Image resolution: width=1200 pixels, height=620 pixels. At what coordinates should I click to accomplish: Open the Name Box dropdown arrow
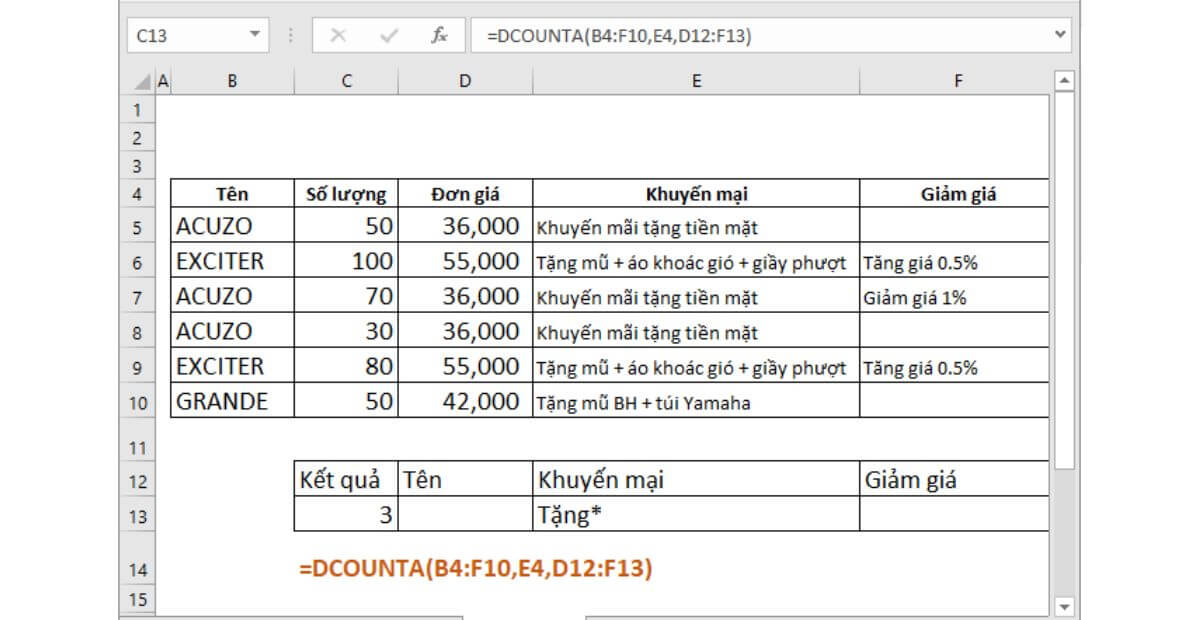(255, 36)
